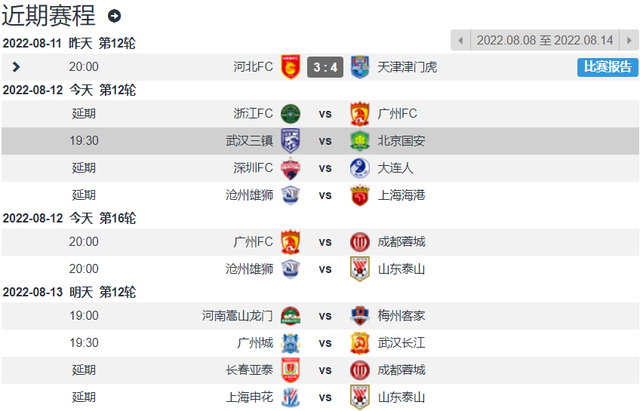Screen dimensions: 640x411
Task: Click the 大连人 blue round crest
Action: pos(360,168)
